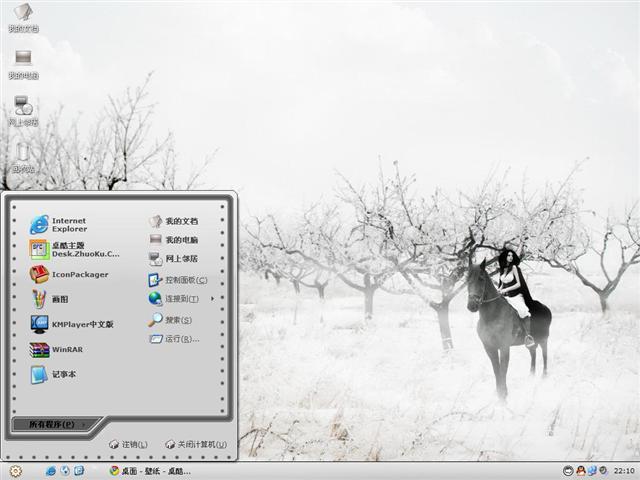Click the 22:10 taskbar clock

[x=624, y=471]
